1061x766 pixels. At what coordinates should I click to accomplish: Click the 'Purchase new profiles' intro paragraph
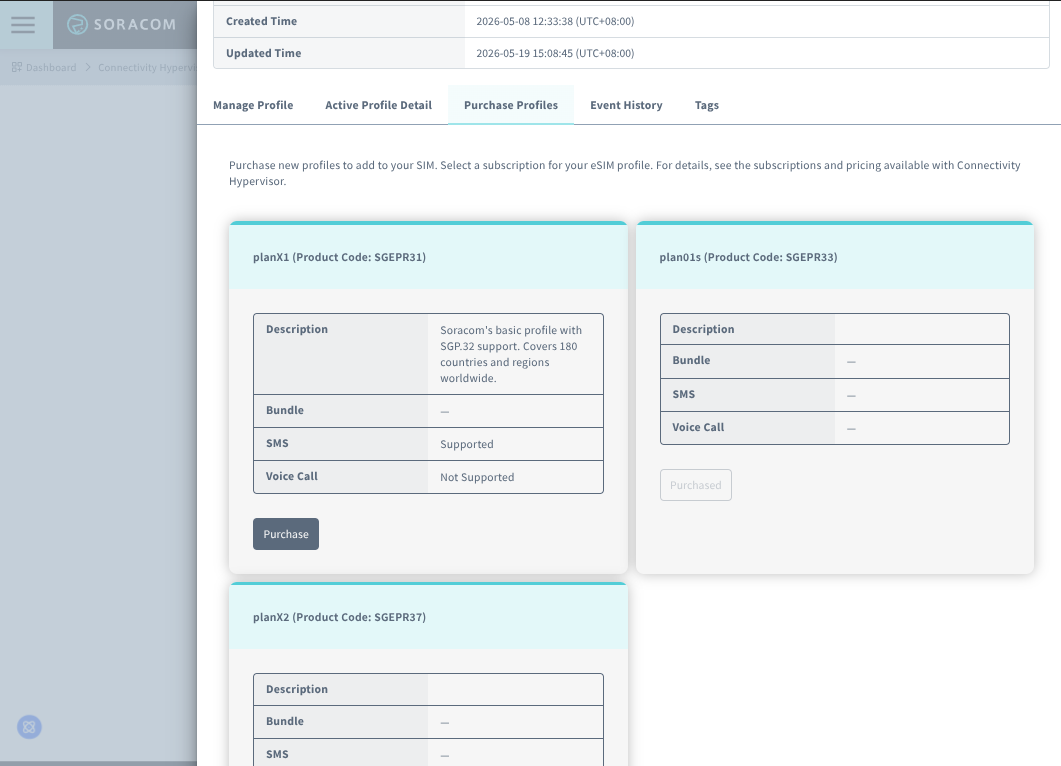(625, 173)
